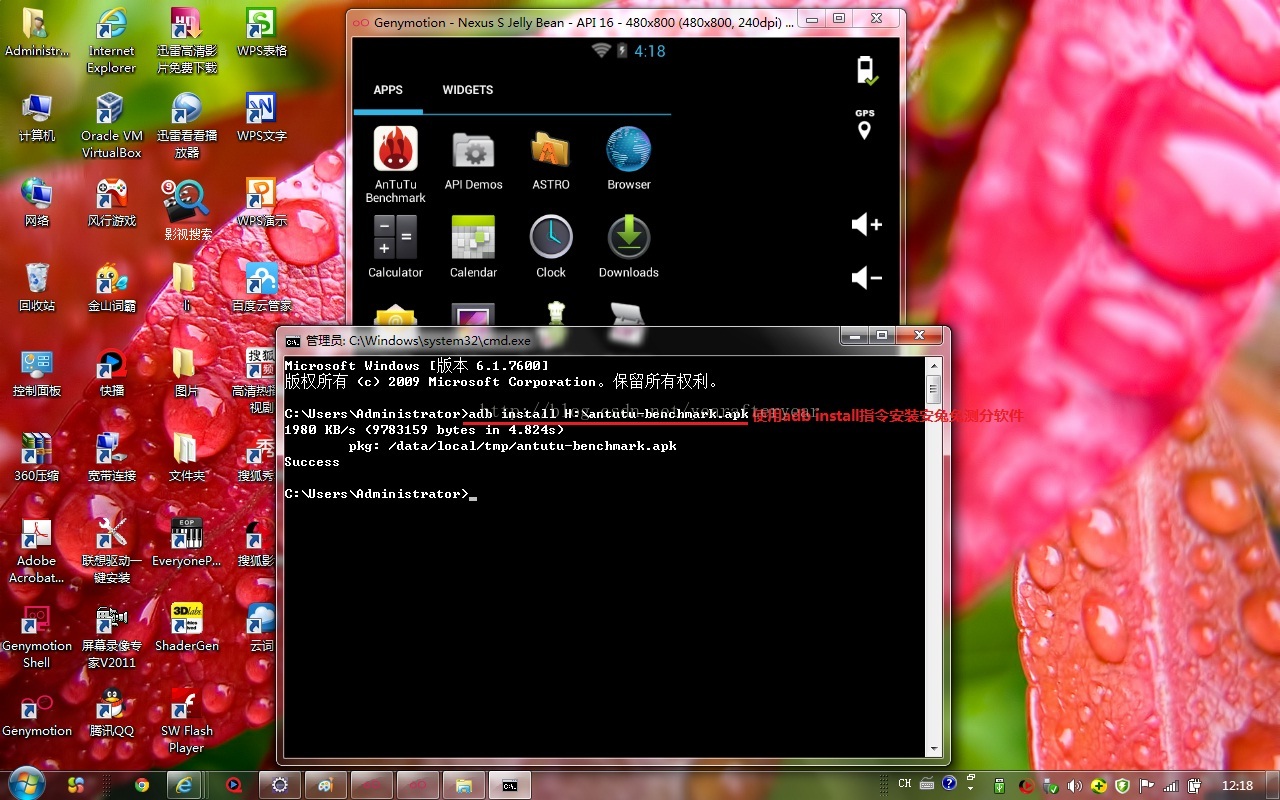The height and width of the screenshot is (800, 1280).
Task: Increase emulator volume with speaker plus
Action: [x=866, y=225]
